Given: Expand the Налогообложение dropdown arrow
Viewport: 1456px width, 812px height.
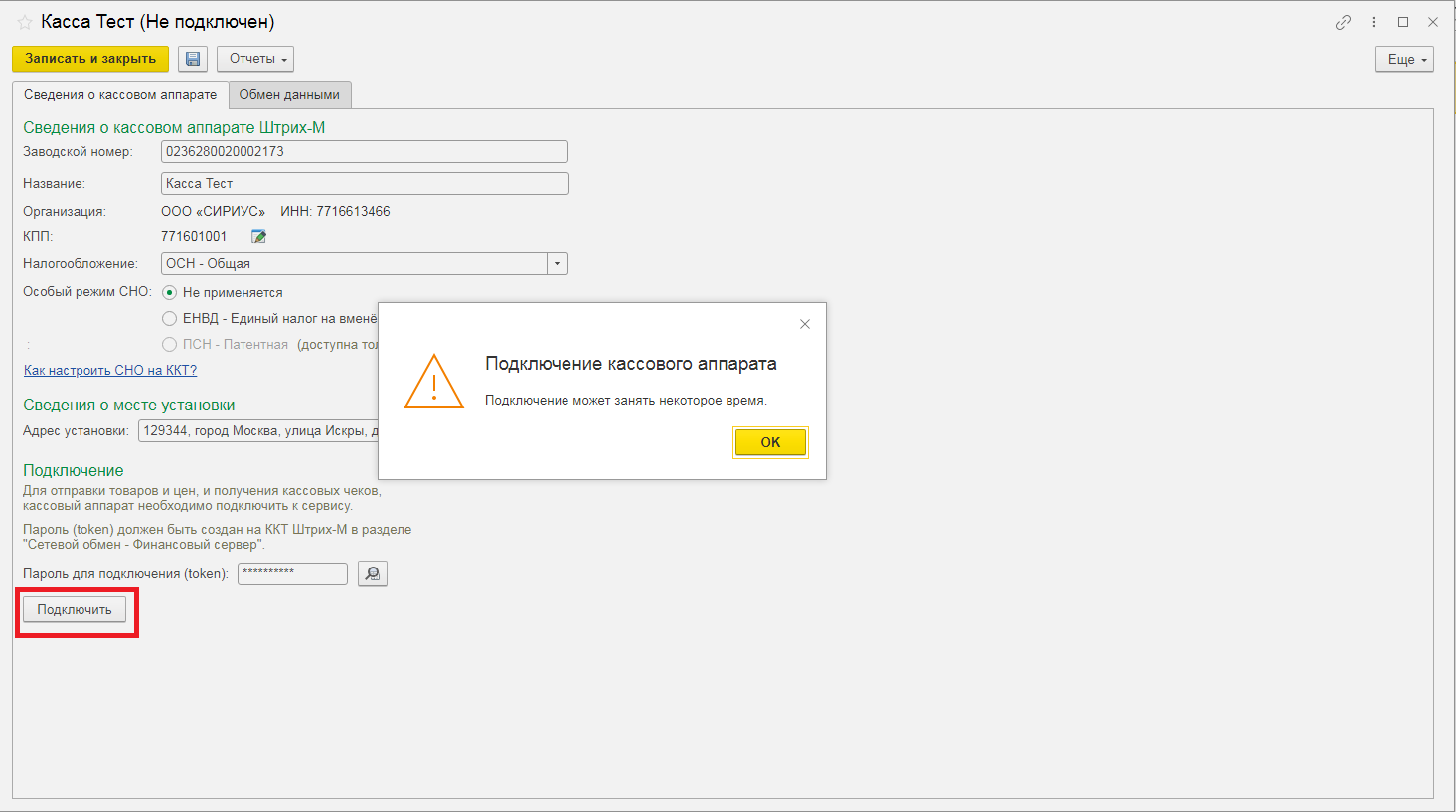Looking at the screenshot, I should (x=558, y=263).
